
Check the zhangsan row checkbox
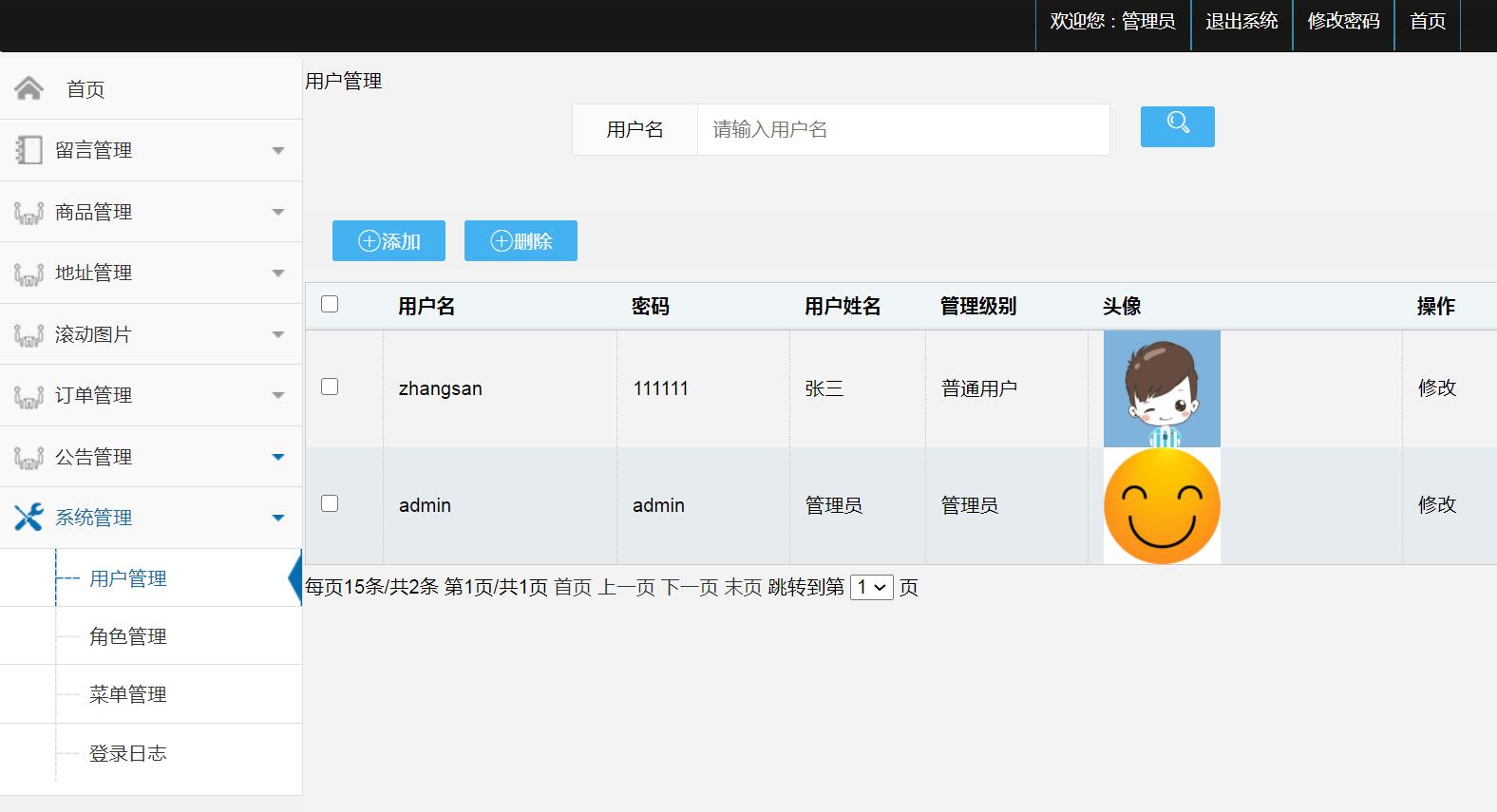(330, 387)
